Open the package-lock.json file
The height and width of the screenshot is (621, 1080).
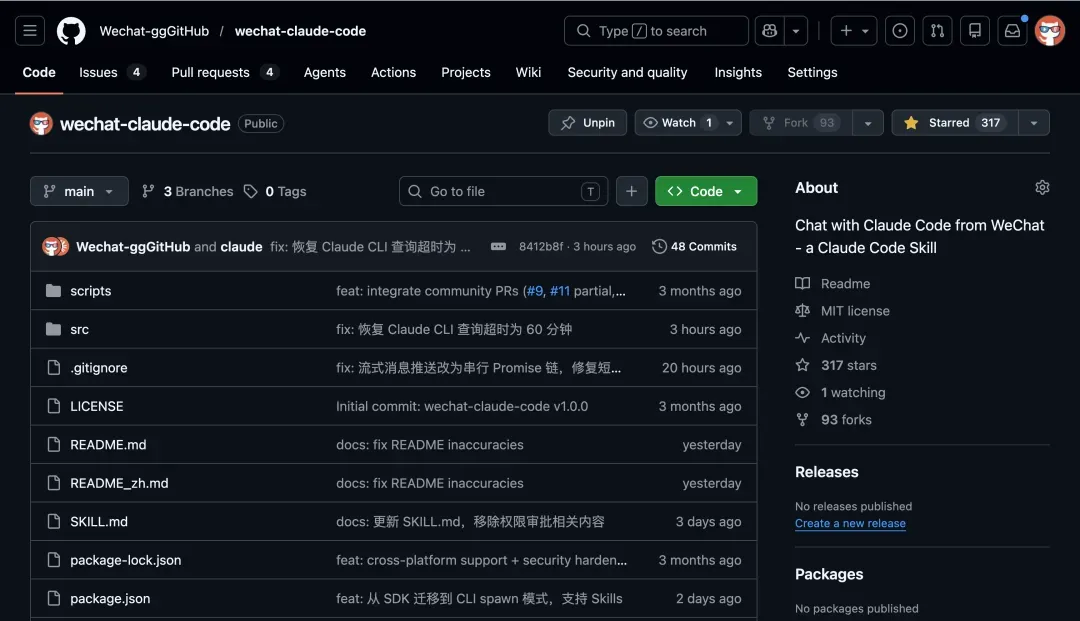pos(125,560)
